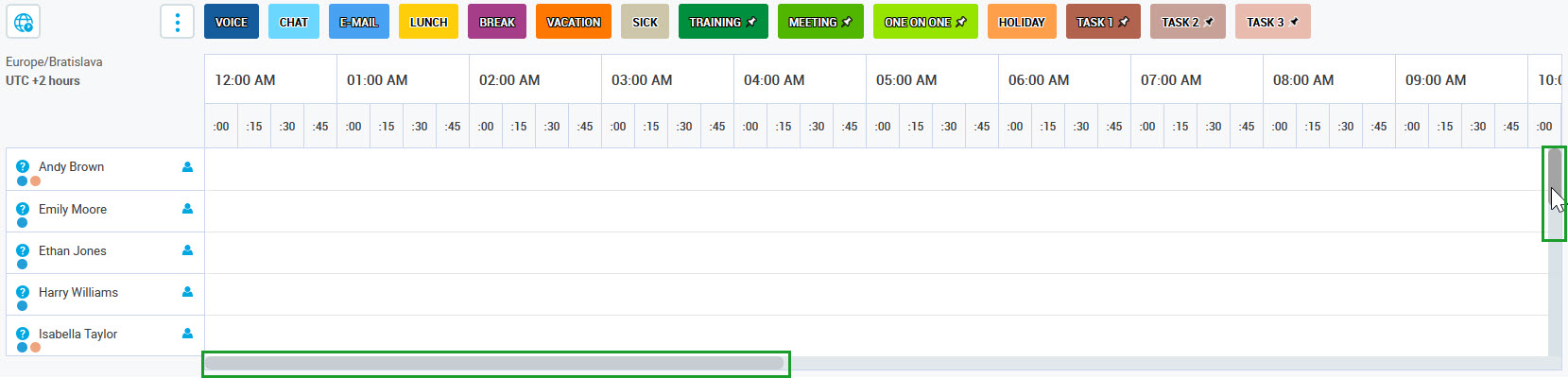The height and width of the screenshot is (378, 1568).
Task: Select the pinned ONE ON ONE activity
Action: 925,22
